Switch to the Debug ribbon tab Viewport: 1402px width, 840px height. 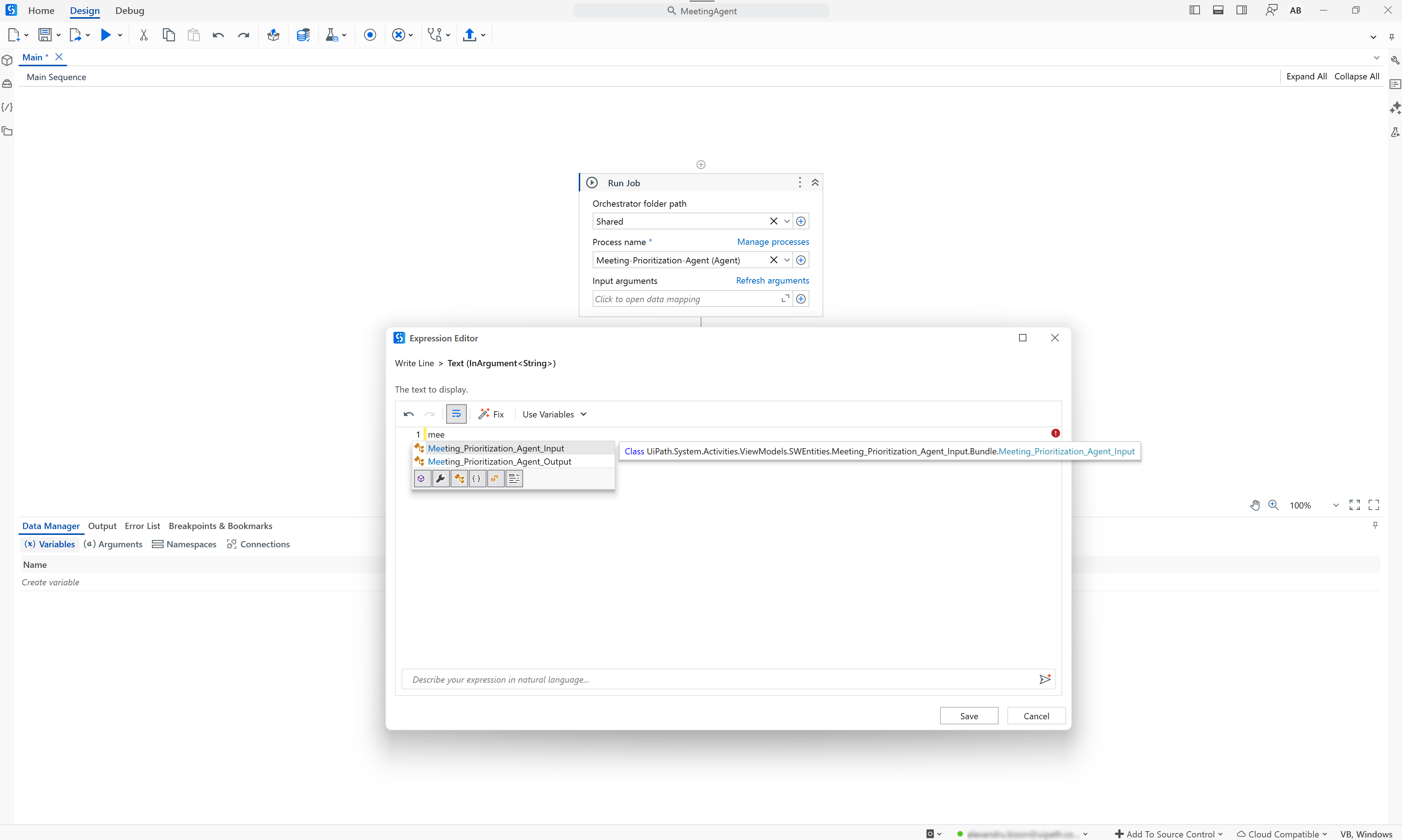130,11
